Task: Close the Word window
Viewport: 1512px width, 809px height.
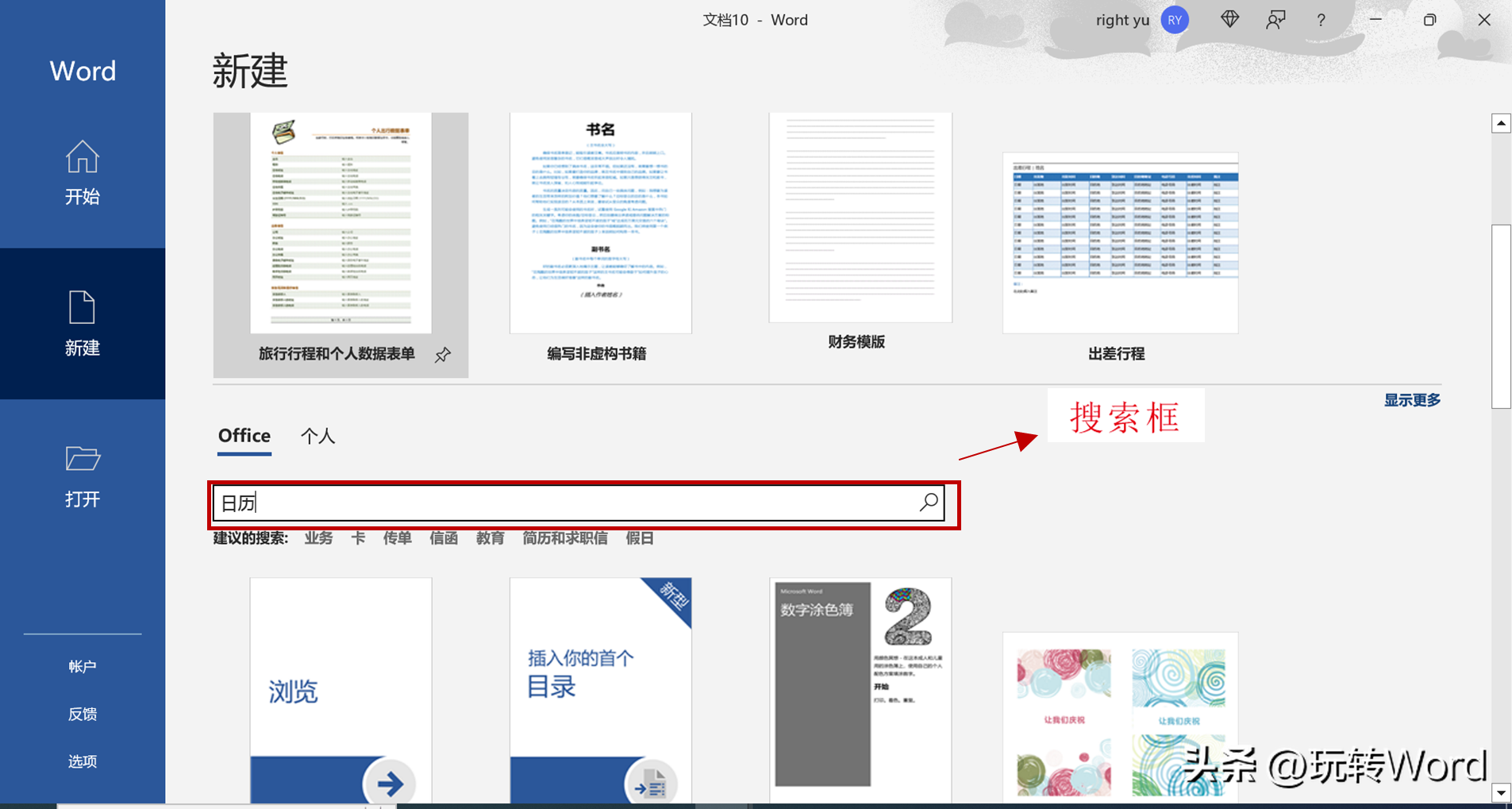Action: pos(1484,20)
